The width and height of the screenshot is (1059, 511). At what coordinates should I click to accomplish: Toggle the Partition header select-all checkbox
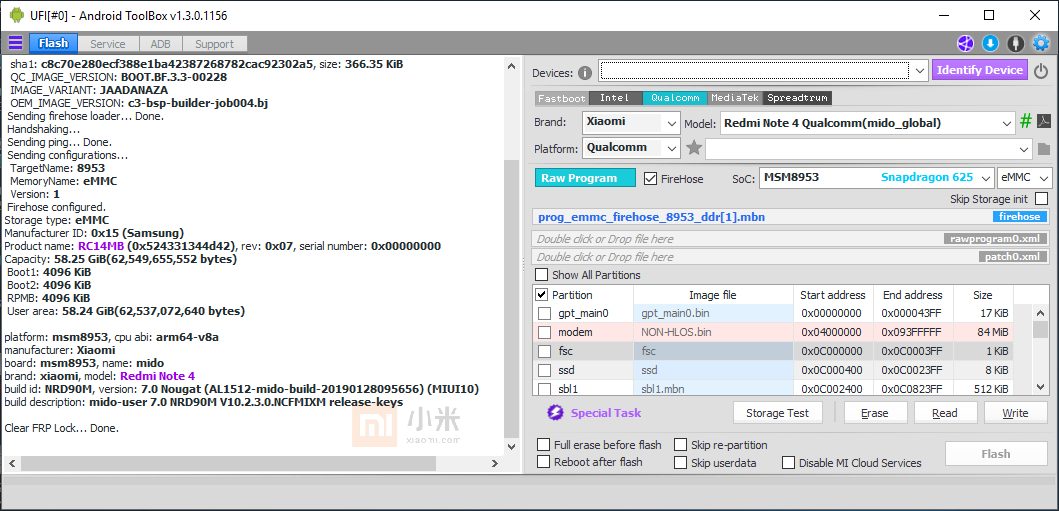[542, 295]
